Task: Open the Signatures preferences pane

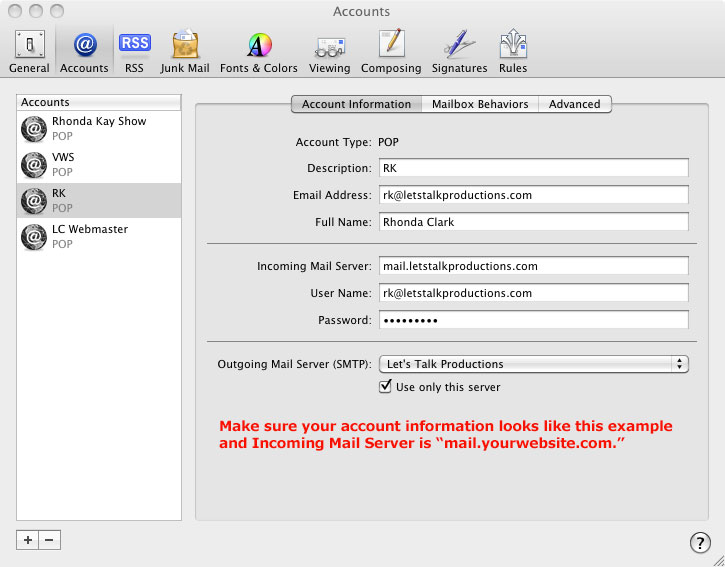Action: pyautogui.click(x=459, y=51)
